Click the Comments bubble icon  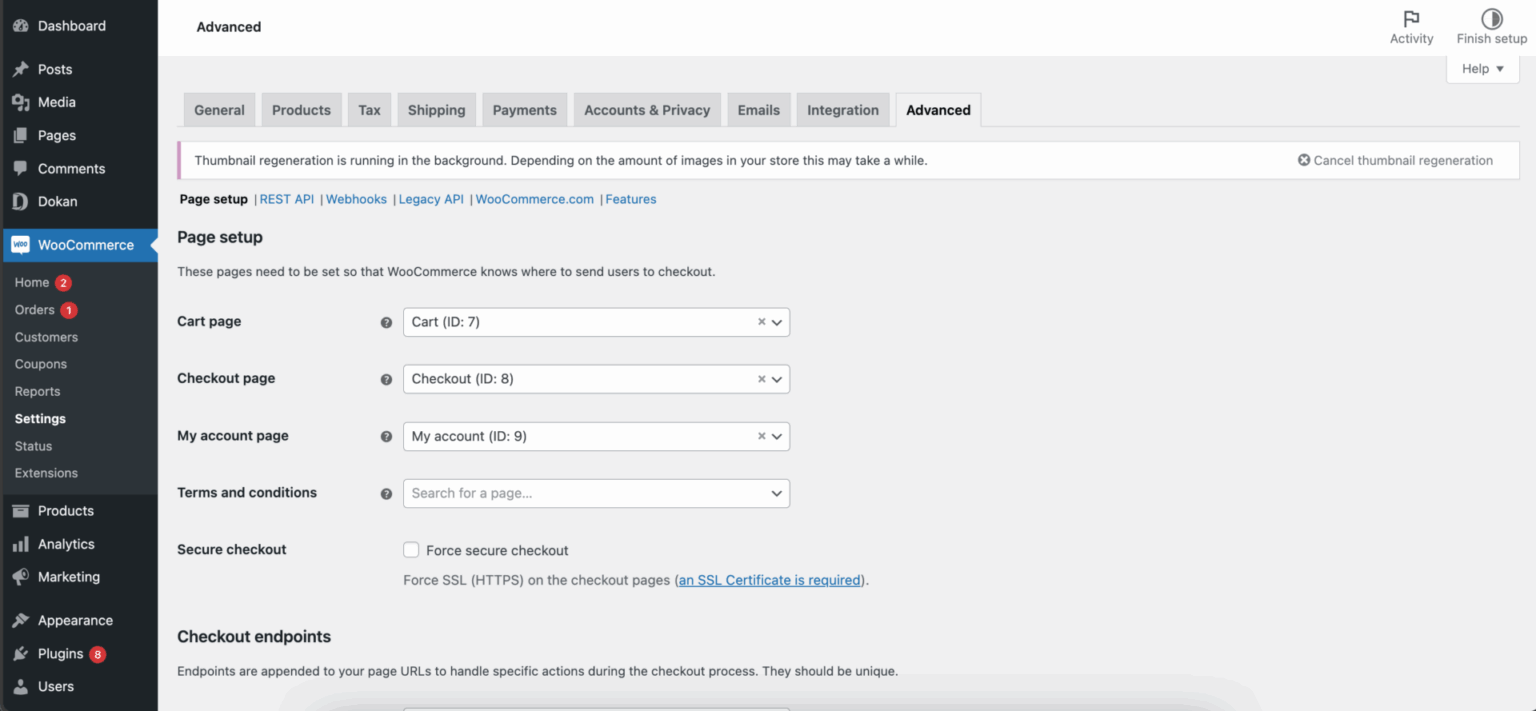point(20,168)
